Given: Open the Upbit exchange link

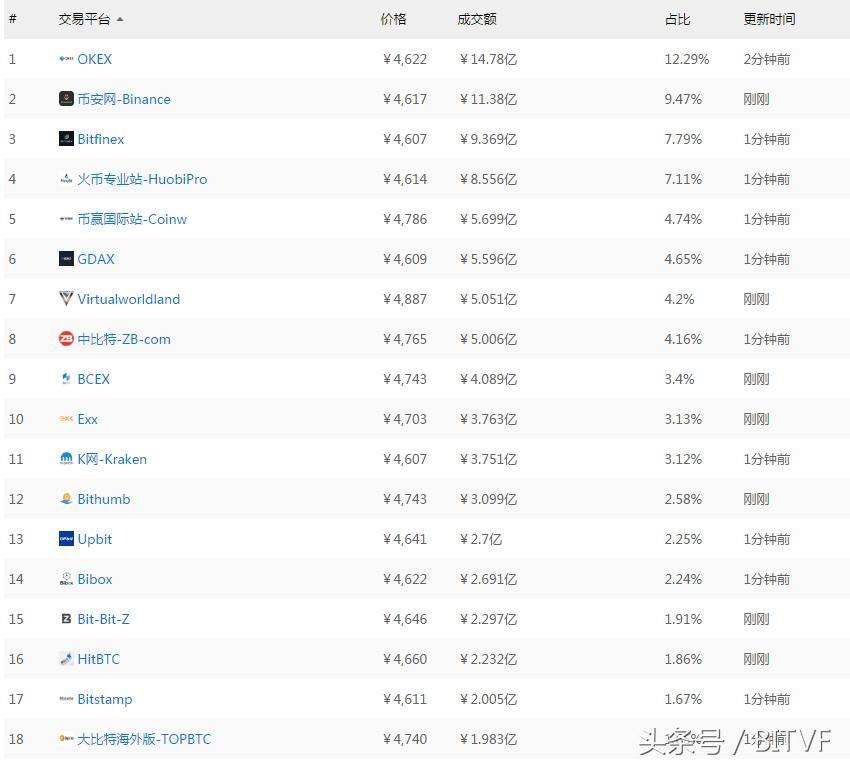Looking at the screenshot, I should (x=95, y=539).
